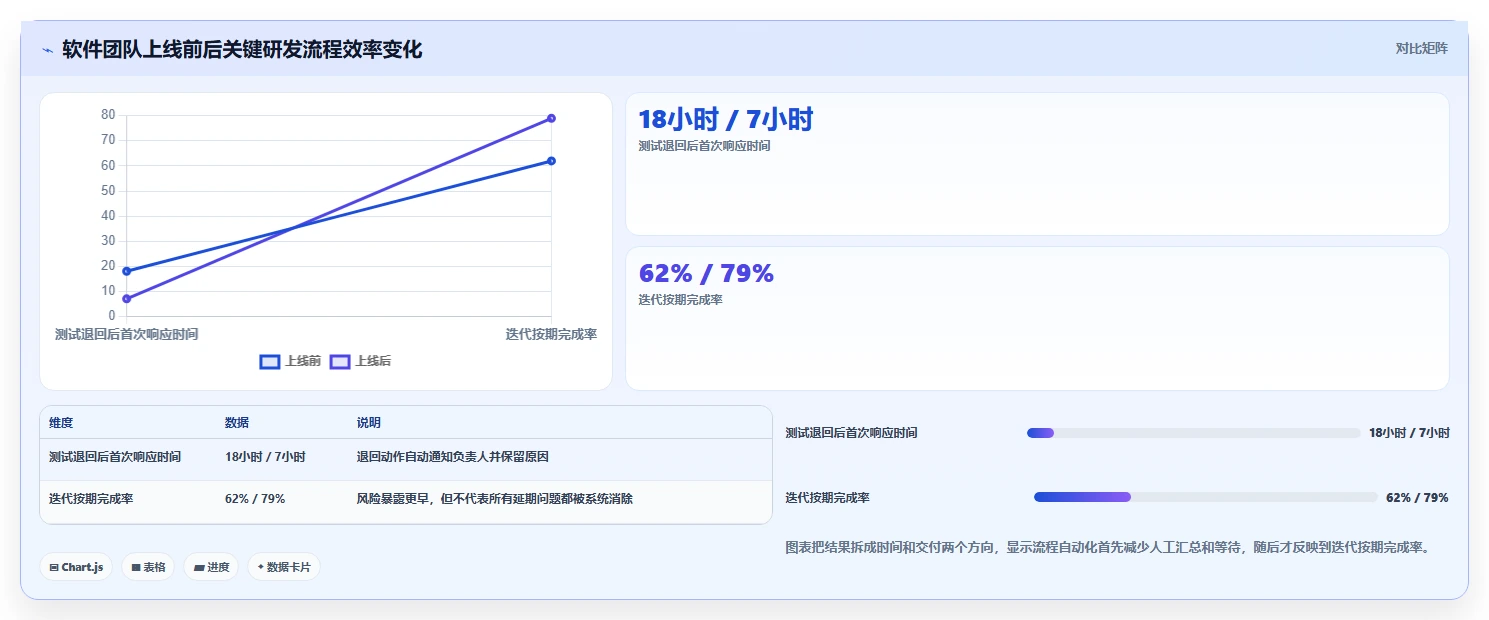1489x620 pixels.
Task: Click the 上线后 data point at 7
Action: [126, 299]
